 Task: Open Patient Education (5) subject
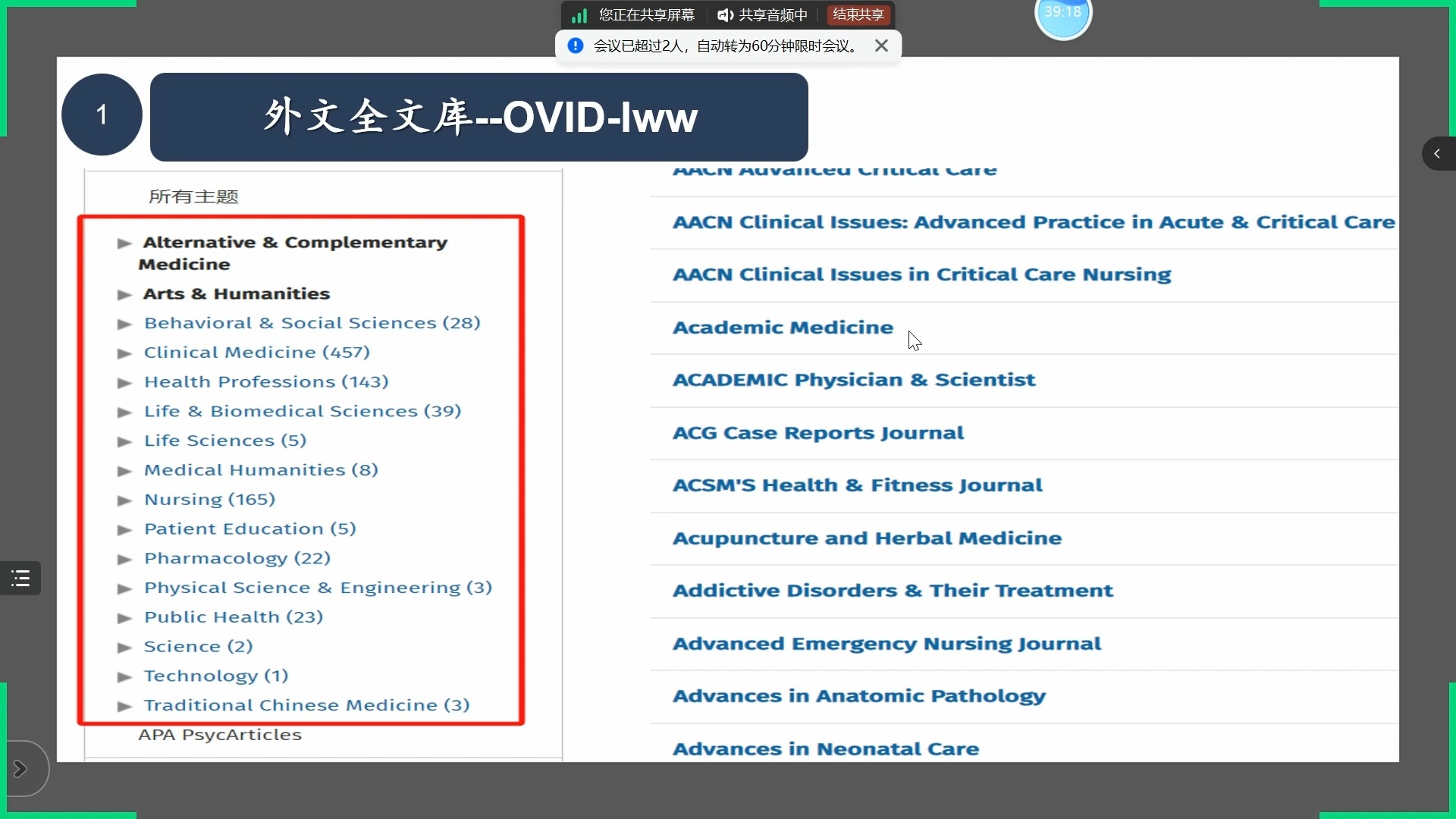point(250,529)
